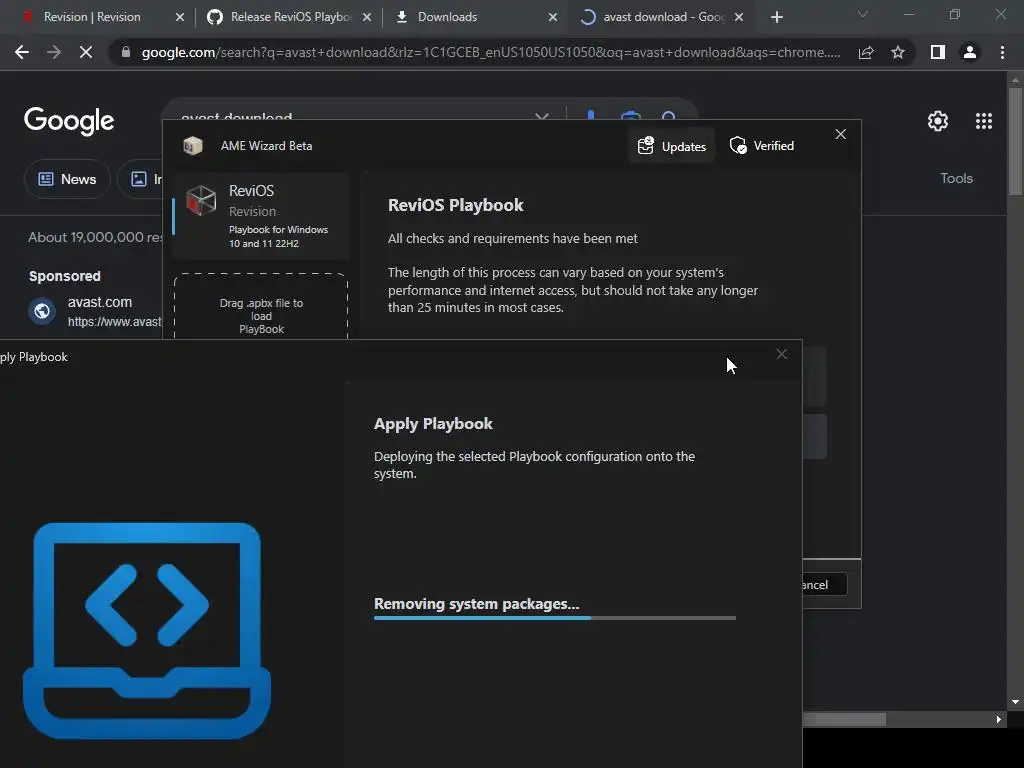The width and height of the screenshot is (1024, 768).
Task: Close the Downloads browser tab
Action: click(x=552, y=18)
